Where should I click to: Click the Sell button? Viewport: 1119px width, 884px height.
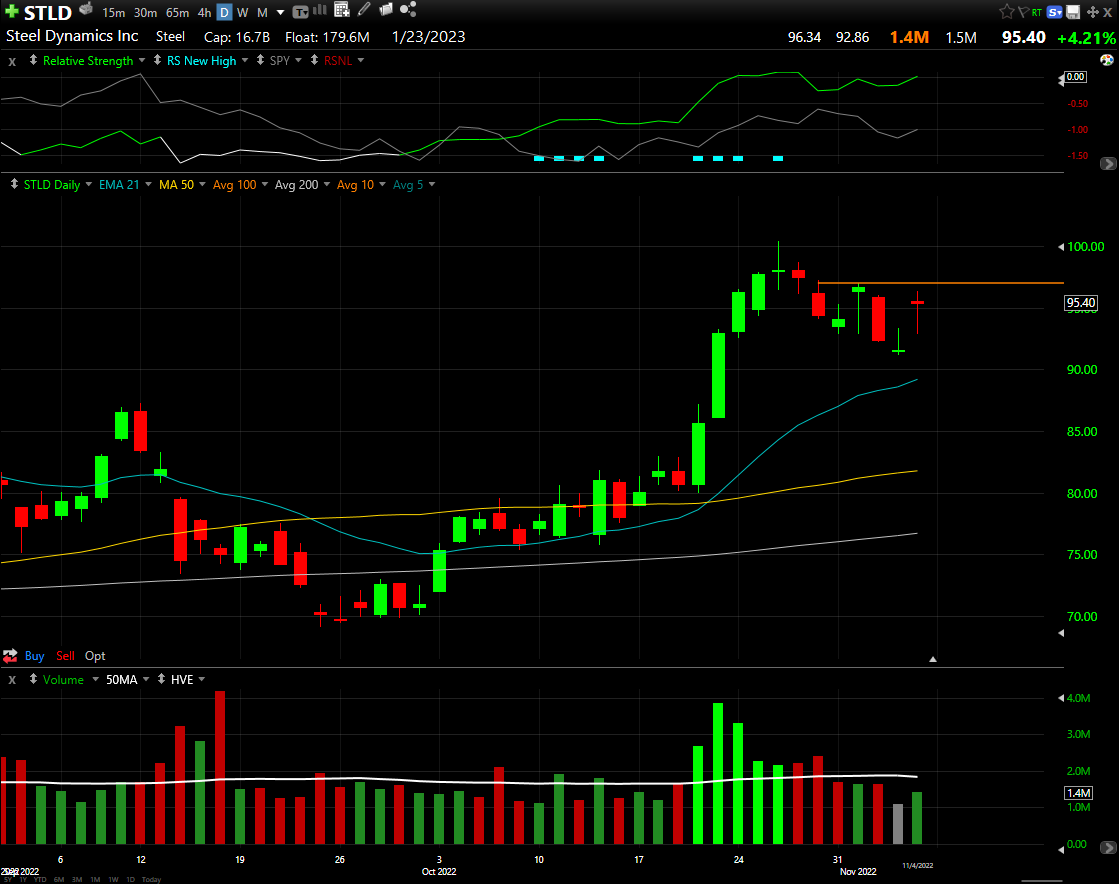tap(65, 656)
